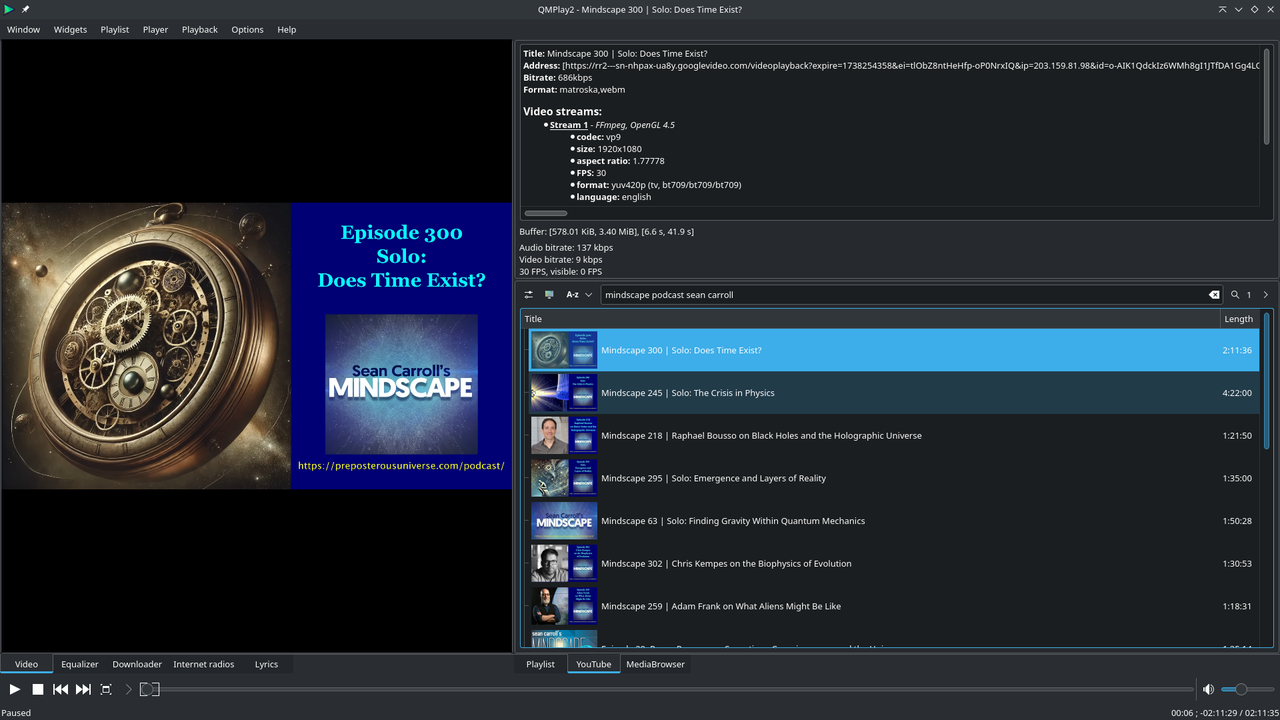
Task: Click the QMPlay2 title bar app icon
Action: click(x=9, y=9)
